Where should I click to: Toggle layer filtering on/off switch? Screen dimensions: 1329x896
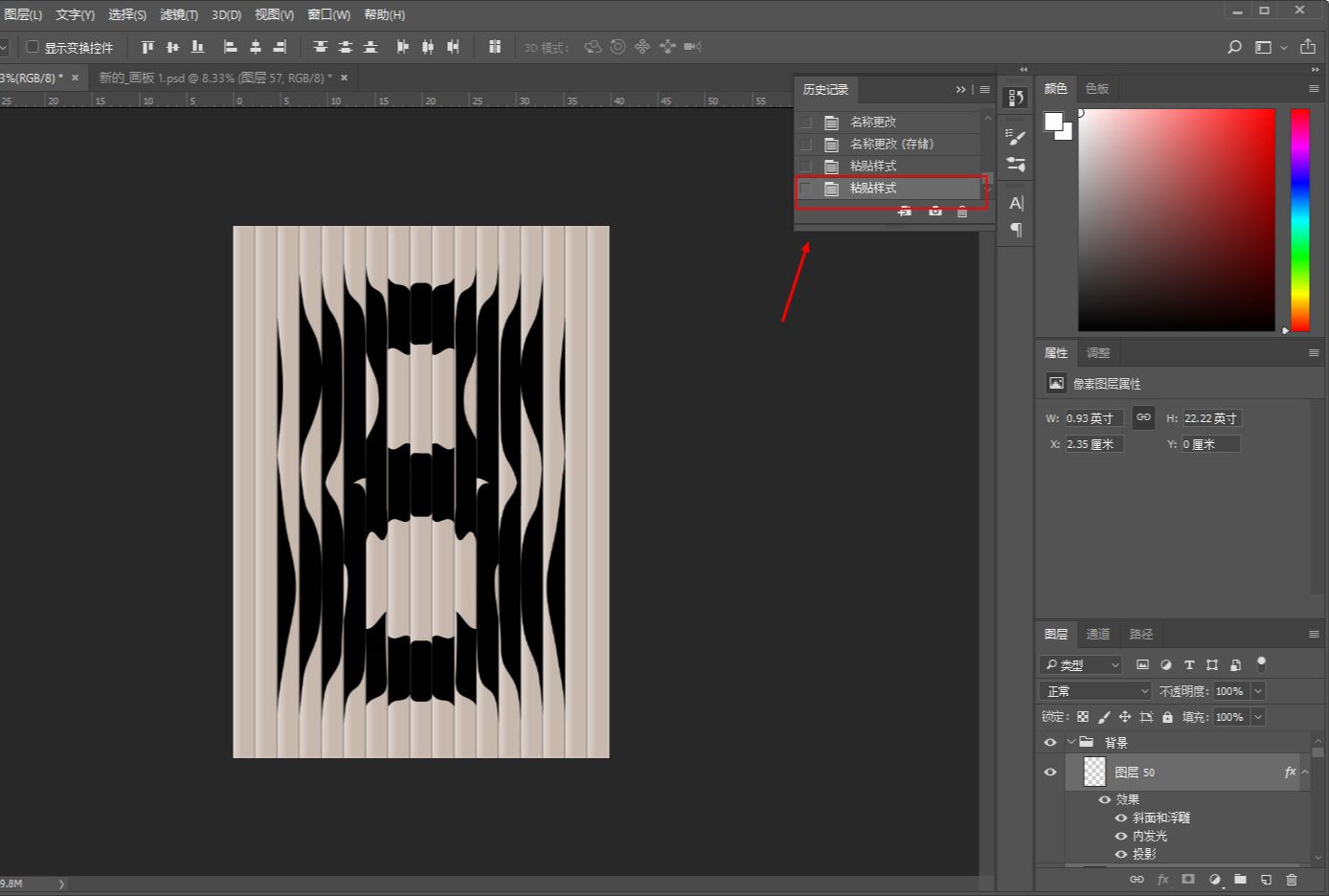click(x=1261, y=662)
